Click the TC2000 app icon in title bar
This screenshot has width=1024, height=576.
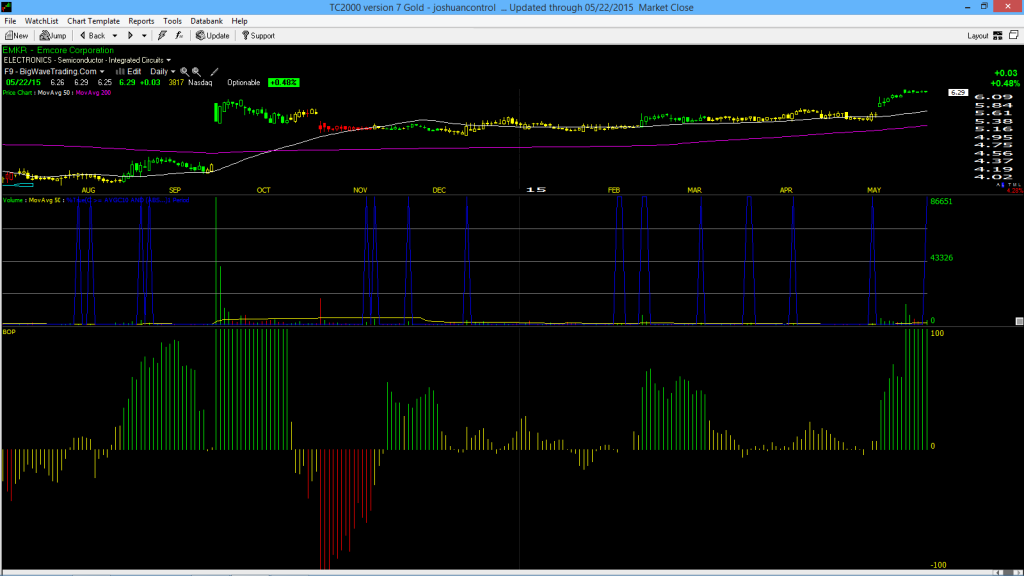[7, 7]
